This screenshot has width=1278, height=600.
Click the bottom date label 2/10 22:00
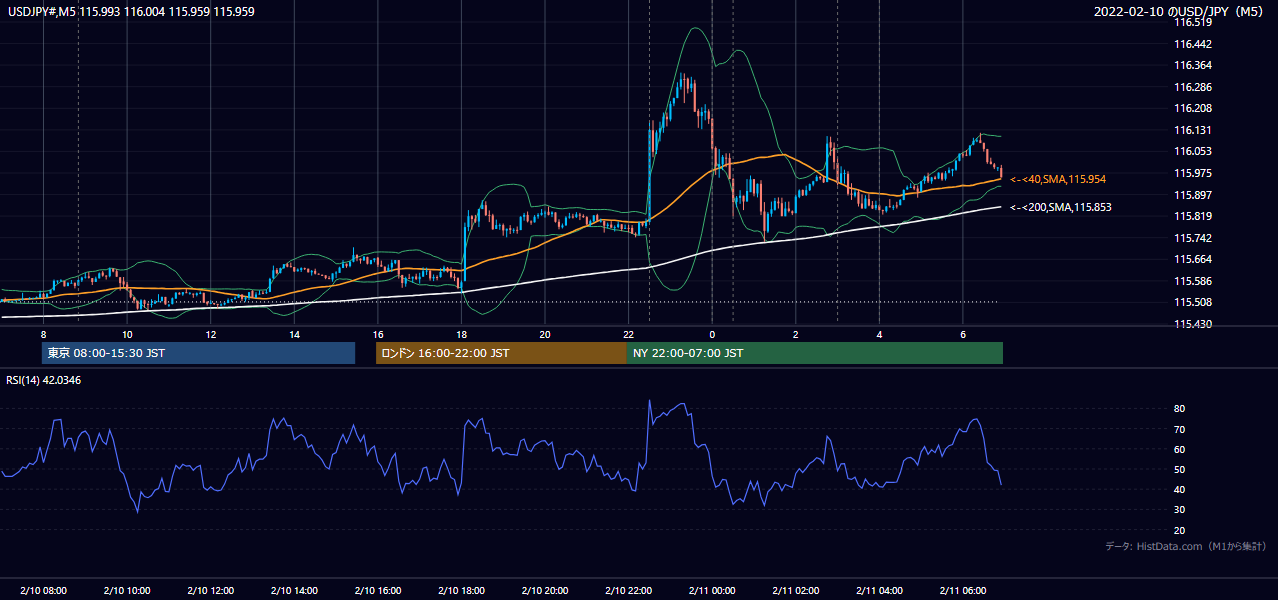click(x=628, y=591)
